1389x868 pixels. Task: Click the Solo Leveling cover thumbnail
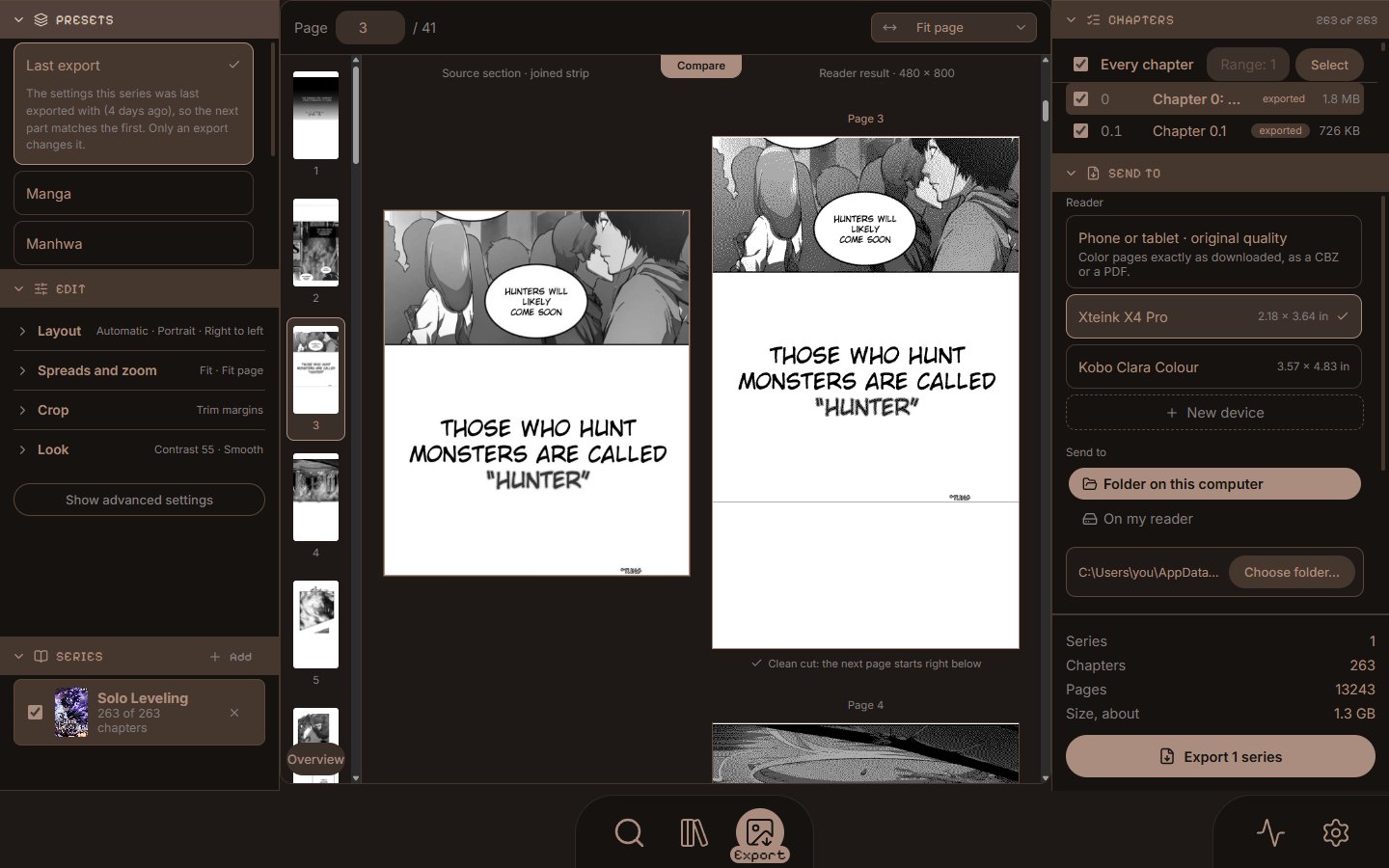(71, 713)
